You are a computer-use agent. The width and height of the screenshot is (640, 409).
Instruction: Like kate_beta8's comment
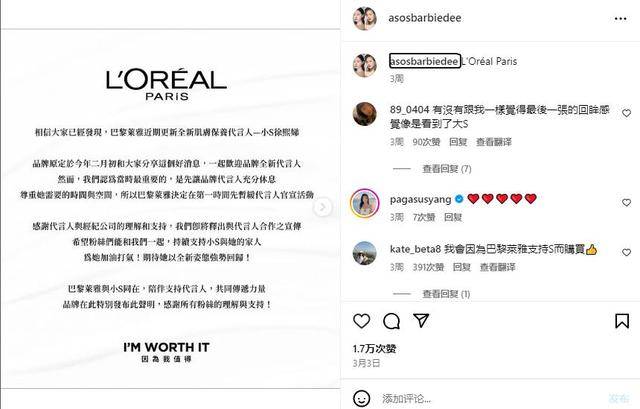tap(627, 252)
